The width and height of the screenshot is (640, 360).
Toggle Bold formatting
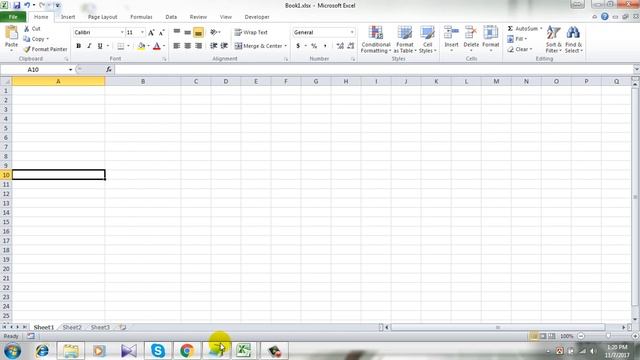click(x=78, y=46)
